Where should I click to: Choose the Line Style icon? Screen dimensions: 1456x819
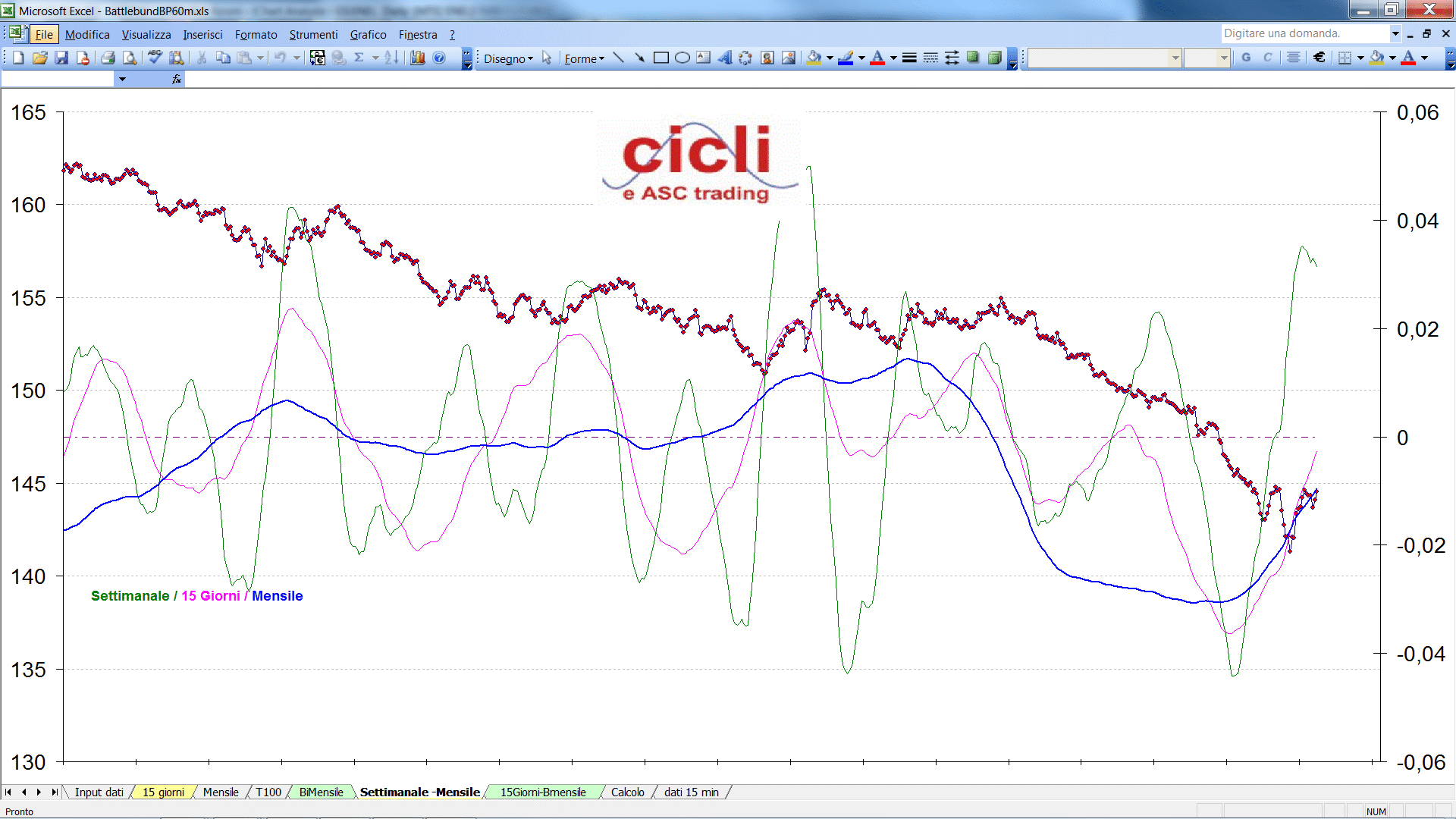coord(909,58)
